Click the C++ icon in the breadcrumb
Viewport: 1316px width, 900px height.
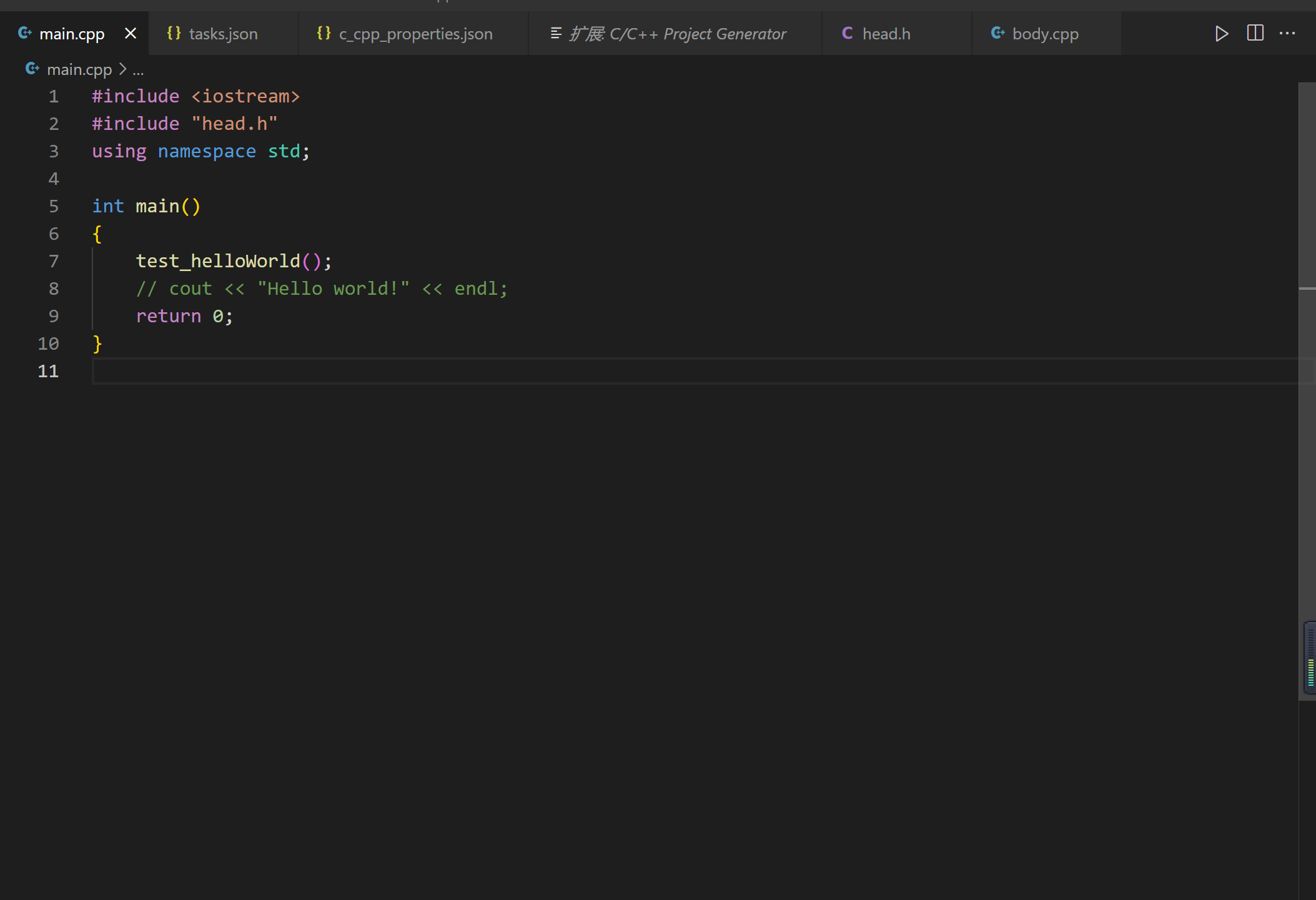click(x=32, y=69)
